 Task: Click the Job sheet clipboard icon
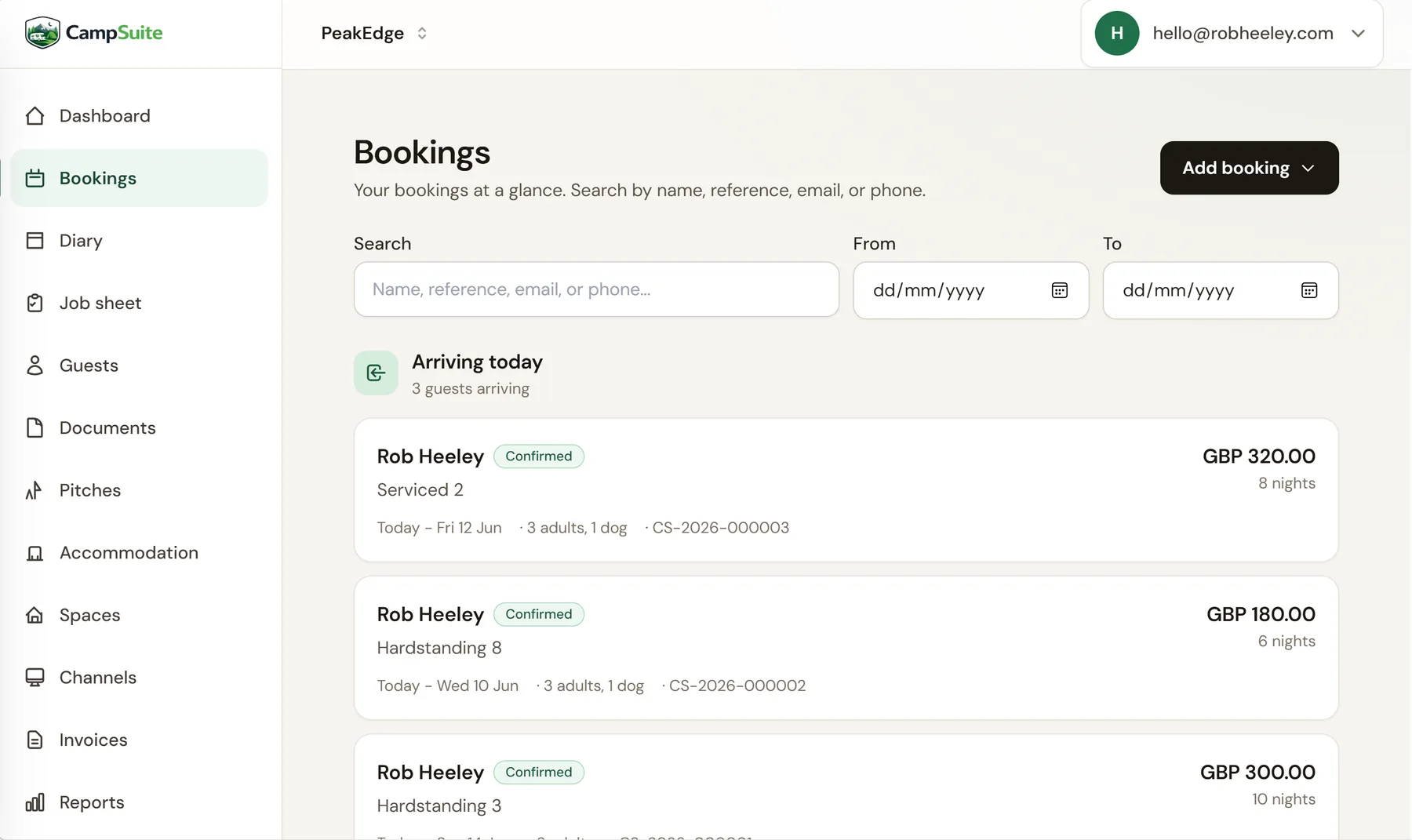pyautogui.click(x=35, y=303)
